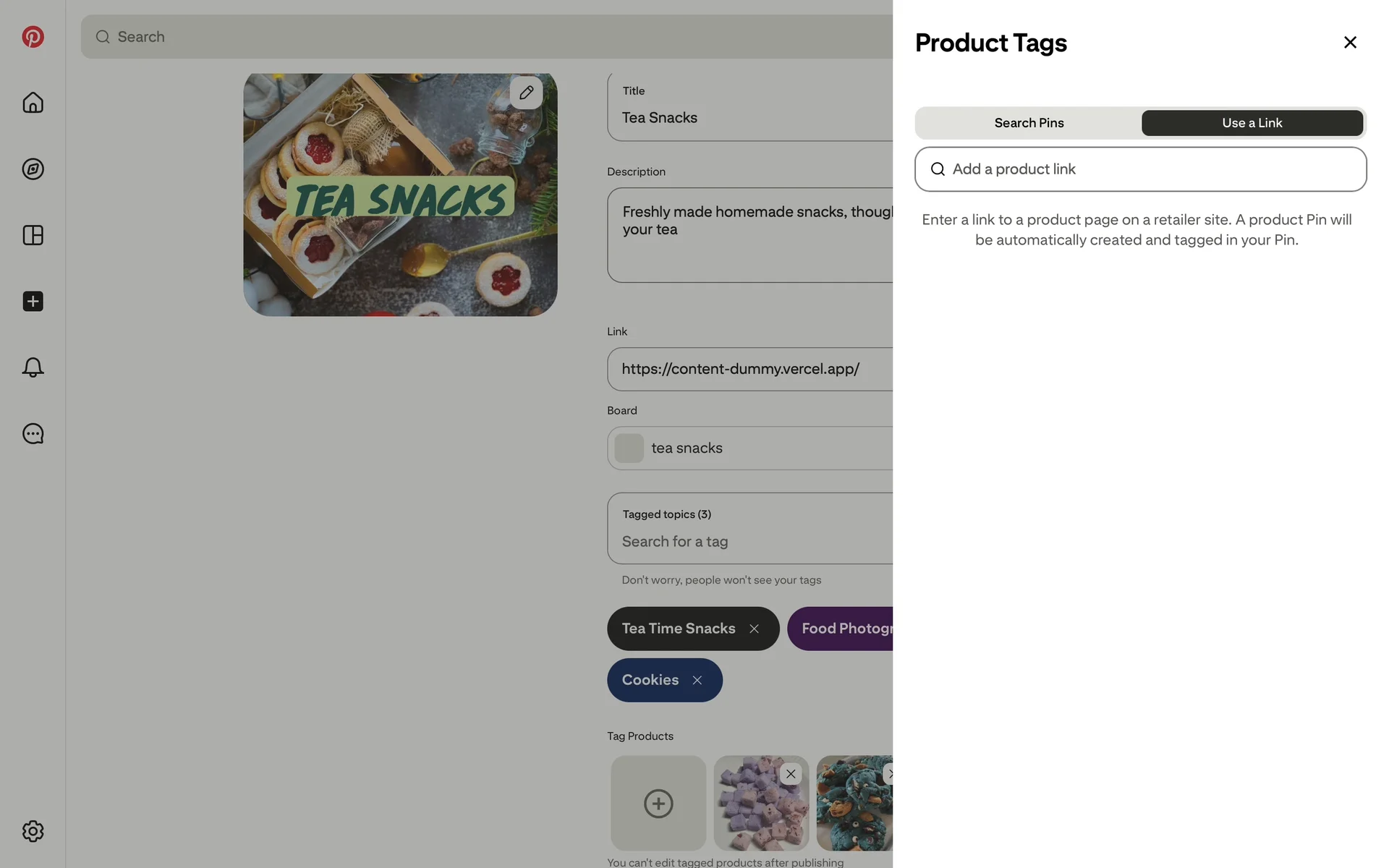
Task: Select the Use a Link tab
Action: pyautogui.click(x=1252, y=123)
